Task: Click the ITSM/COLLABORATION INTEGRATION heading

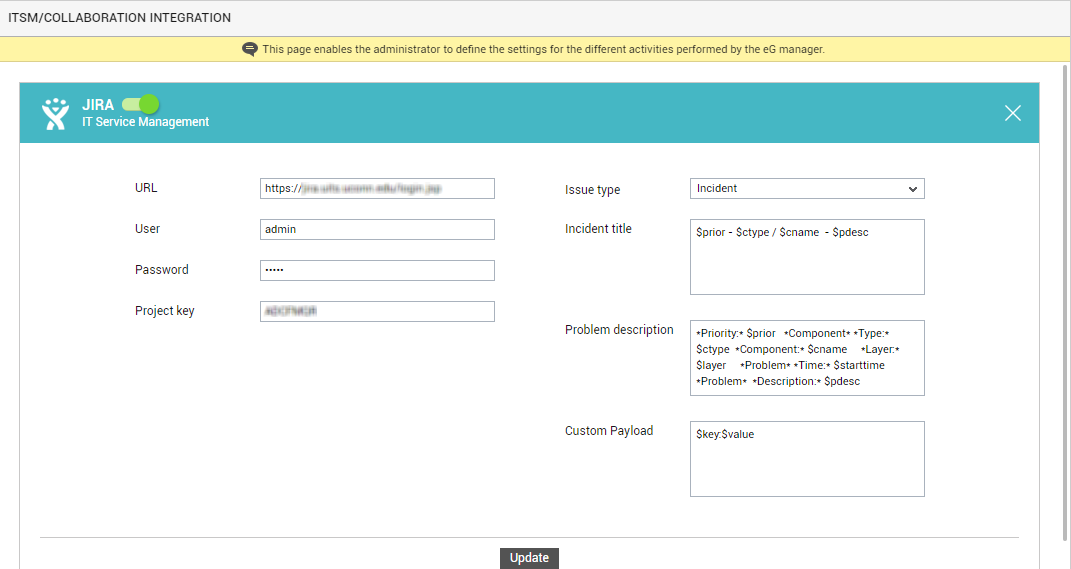Action: coord(120,18)
